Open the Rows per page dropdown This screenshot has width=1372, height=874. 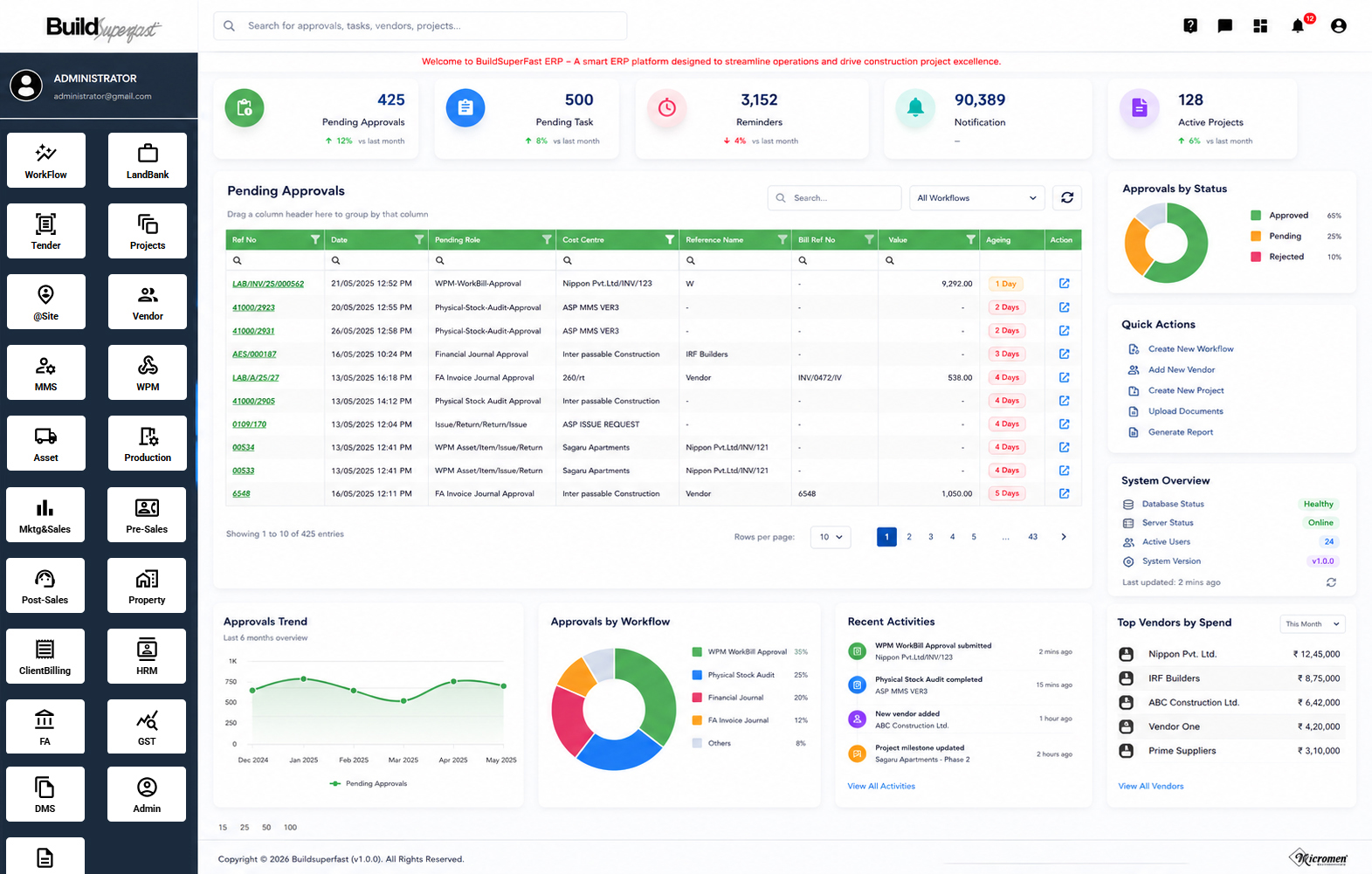pos(831,537)
